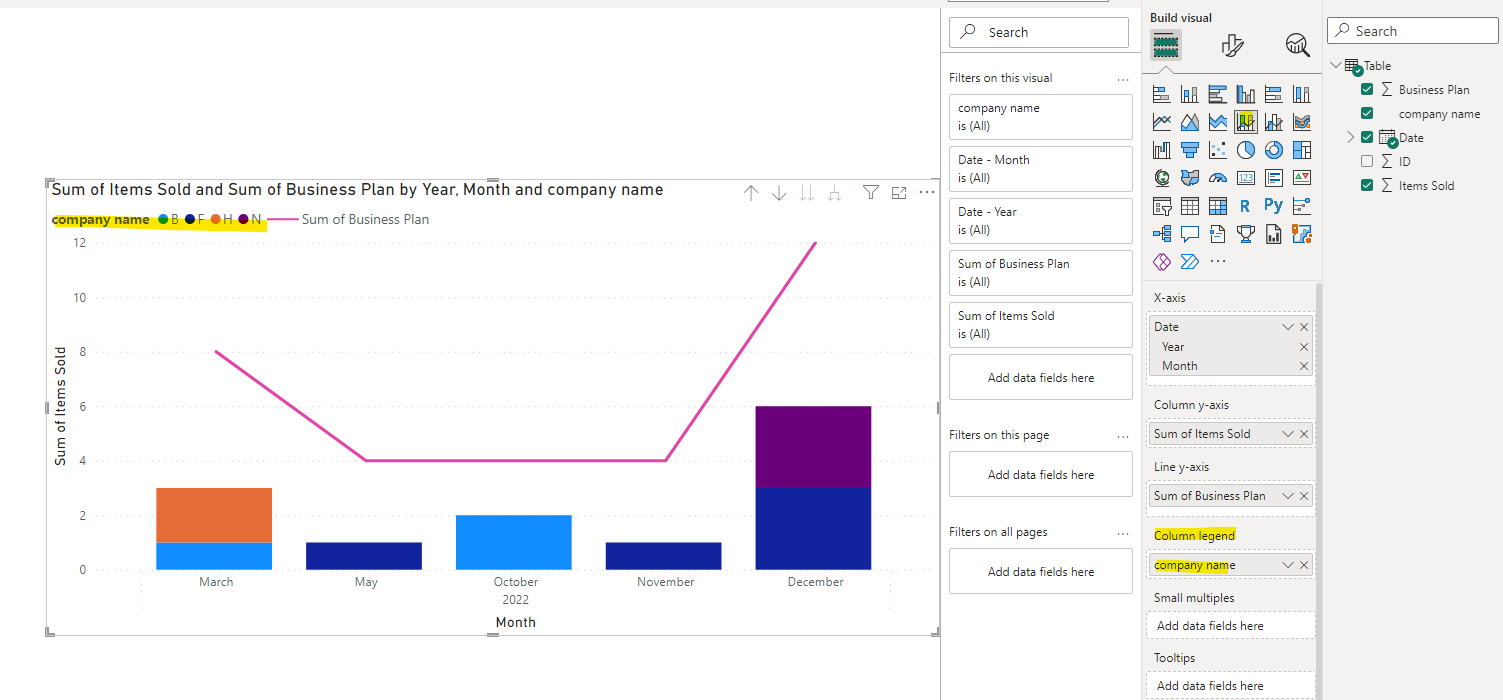
Task: Click the orange H legend color dot
Action: 216,220
